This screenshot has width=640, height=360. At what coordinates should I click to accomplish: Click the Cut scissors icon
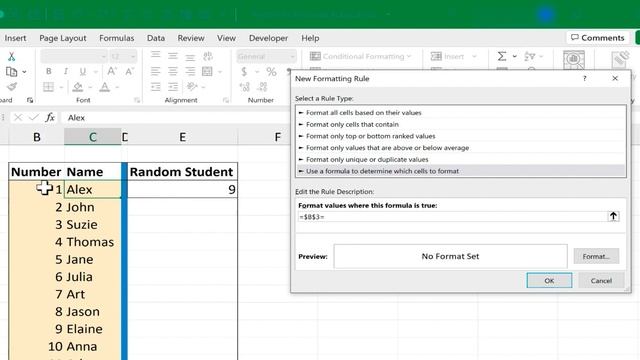point(11,56)
